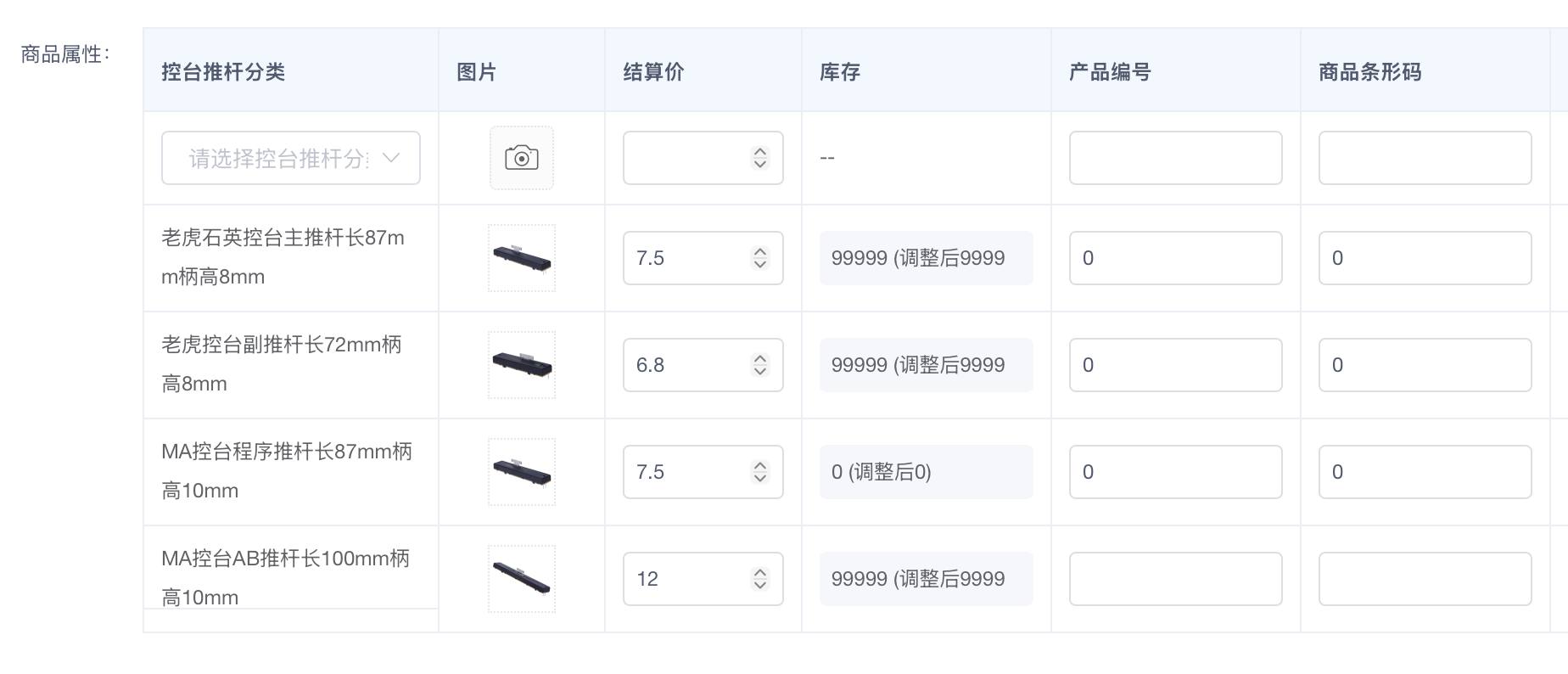Increase the empty top row settlement price

click(x=760, y=152)
